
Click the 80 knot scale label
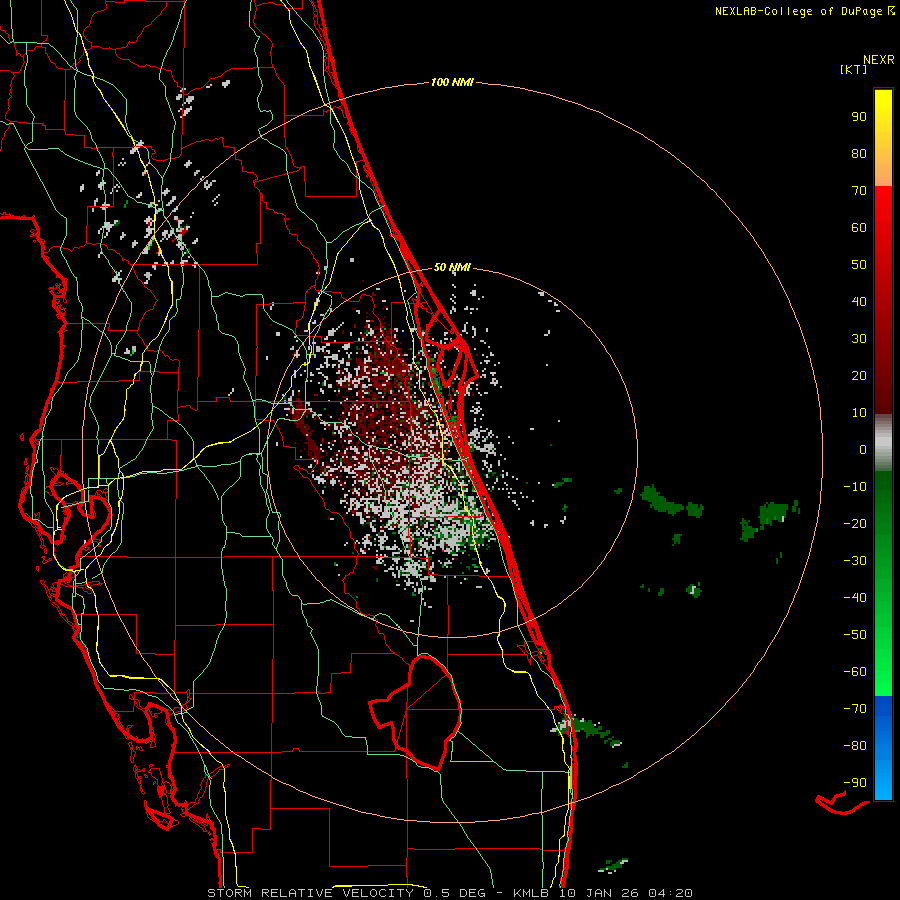[x=859, y=153]
